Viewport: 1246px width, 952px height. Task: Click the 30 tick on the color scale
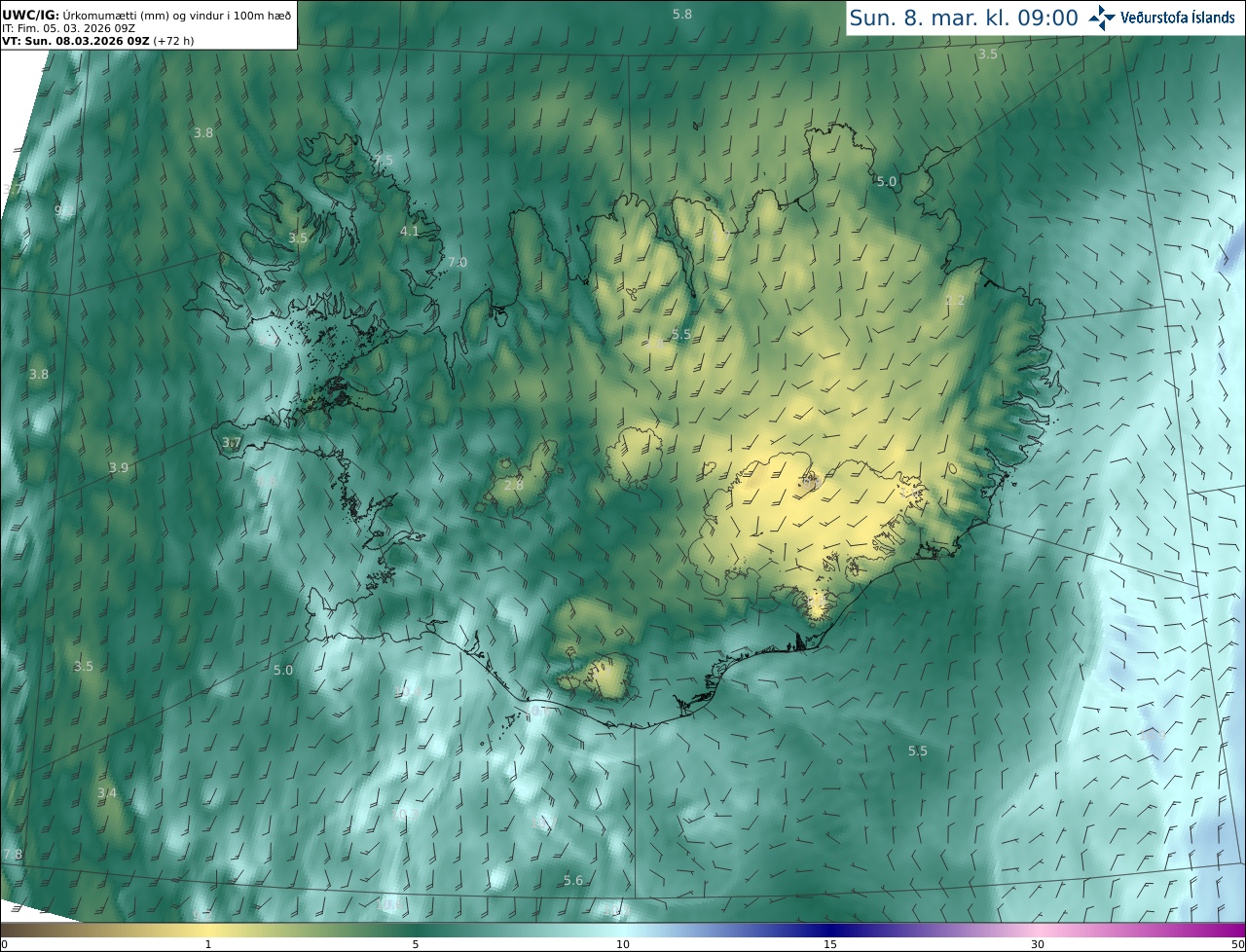click(x=1038, y=944)
